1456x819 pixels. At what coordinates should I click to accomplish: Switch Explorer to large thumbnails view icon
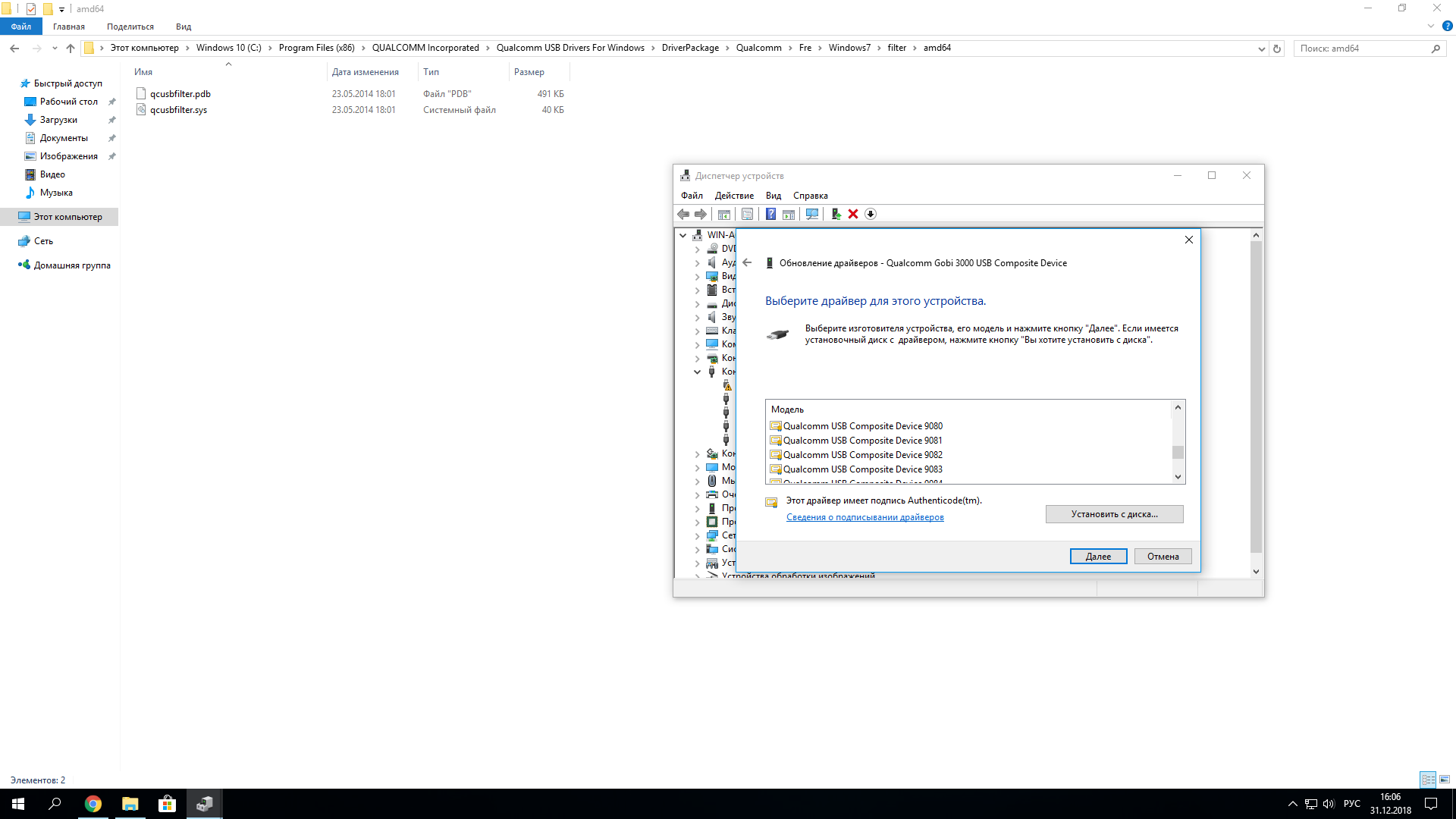[x=1445, y=780]
